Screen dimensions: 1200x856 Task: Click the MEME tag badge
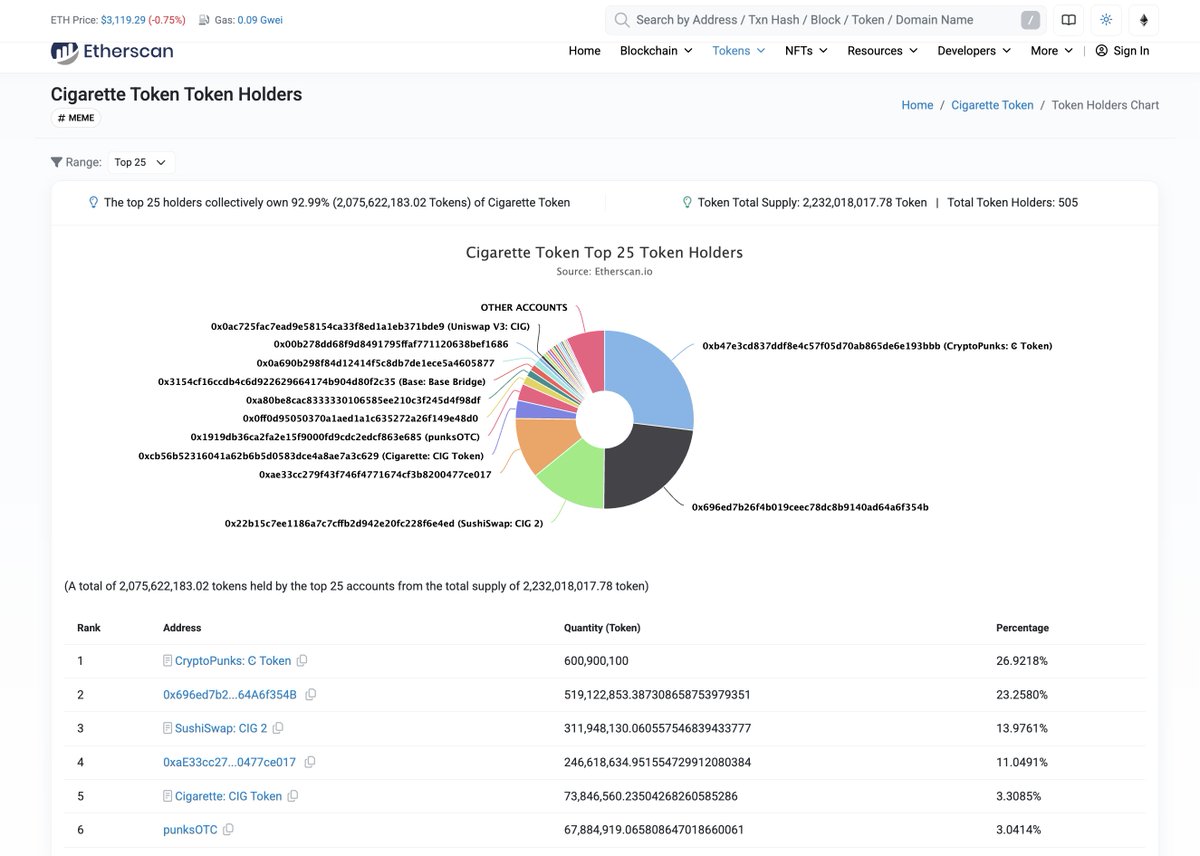click(76, 118)
